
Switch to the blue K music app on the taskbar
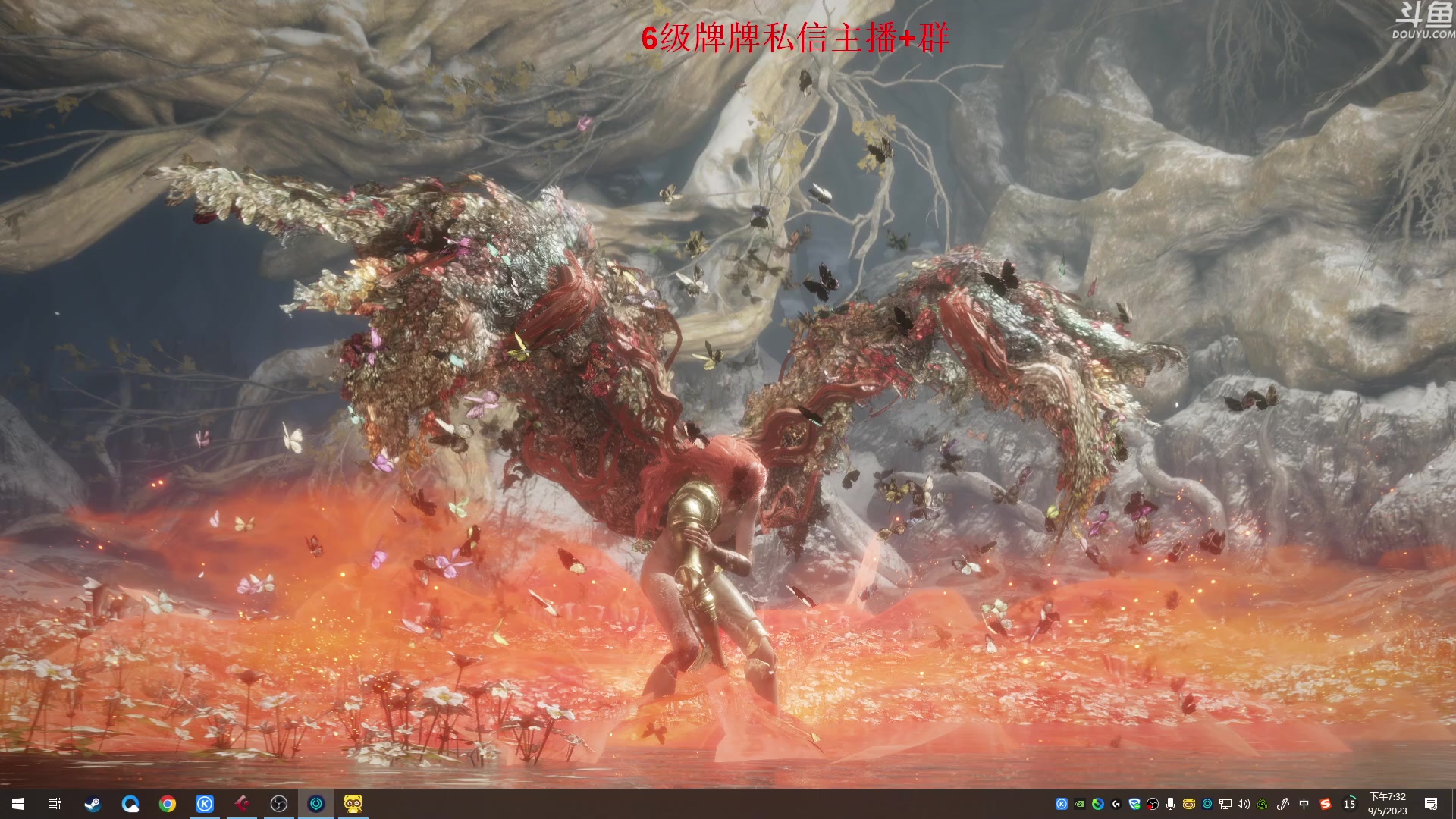coord(205,804)
